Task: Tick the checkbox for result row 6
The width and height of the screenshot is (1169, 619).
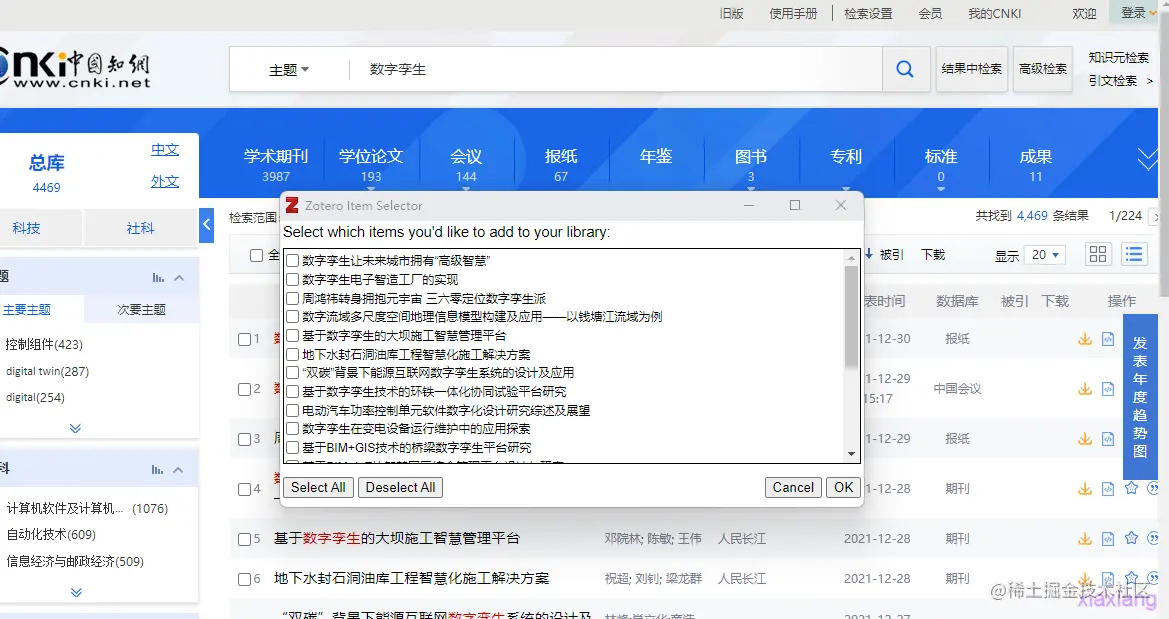Action: point(245,579)
